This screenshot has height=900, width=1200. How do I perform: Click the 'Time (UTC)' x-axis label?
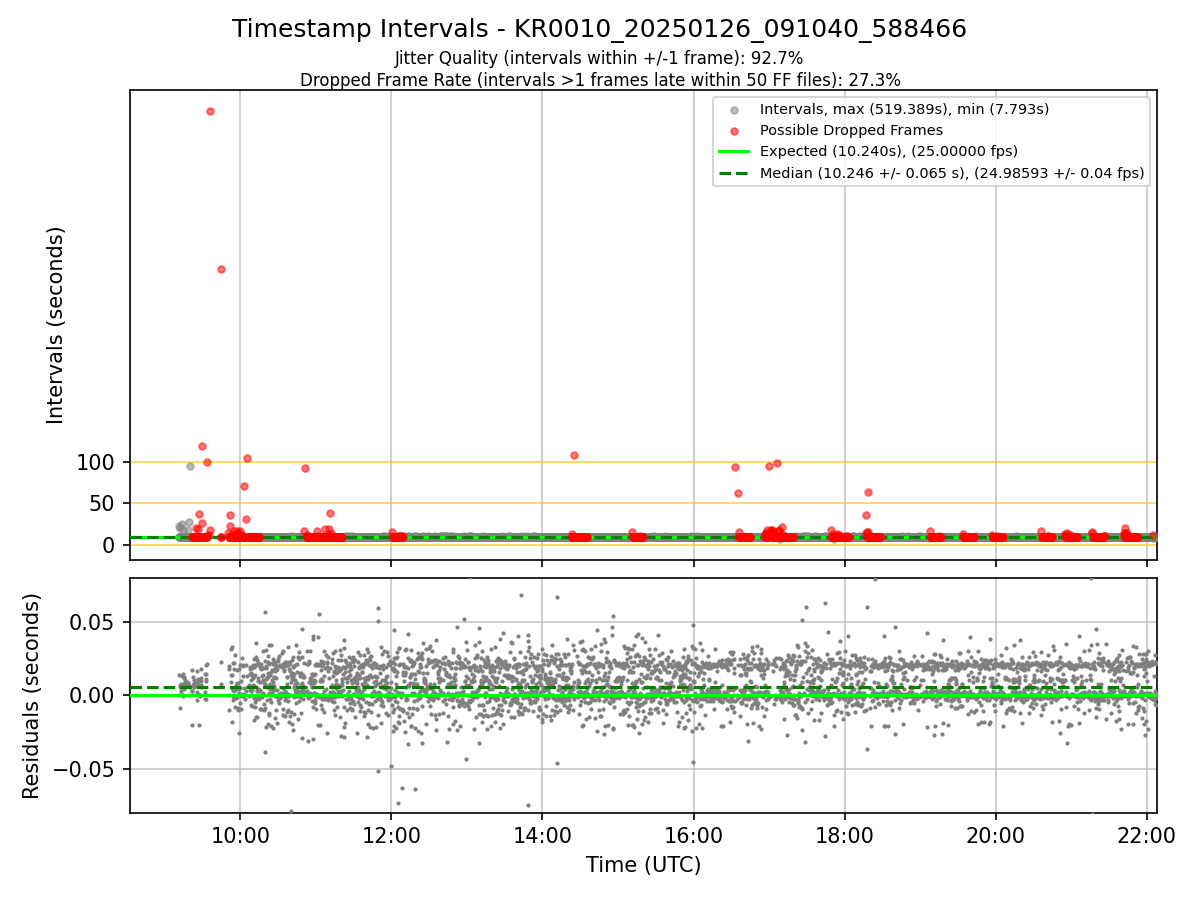[643, 865]
